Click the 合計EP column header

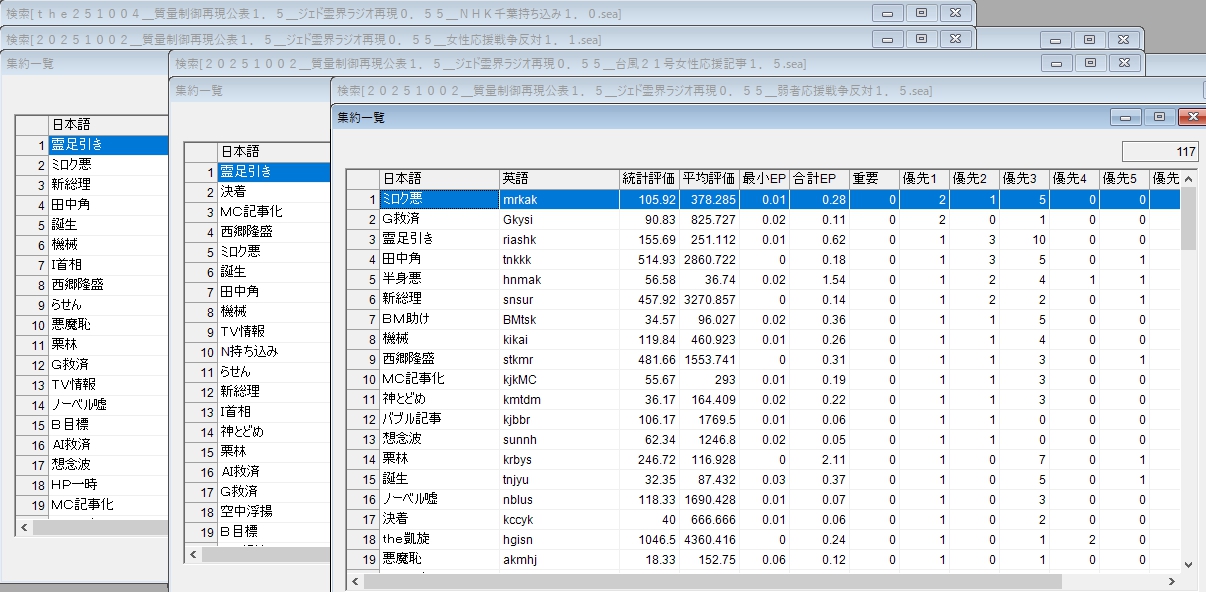pos(818,179)
